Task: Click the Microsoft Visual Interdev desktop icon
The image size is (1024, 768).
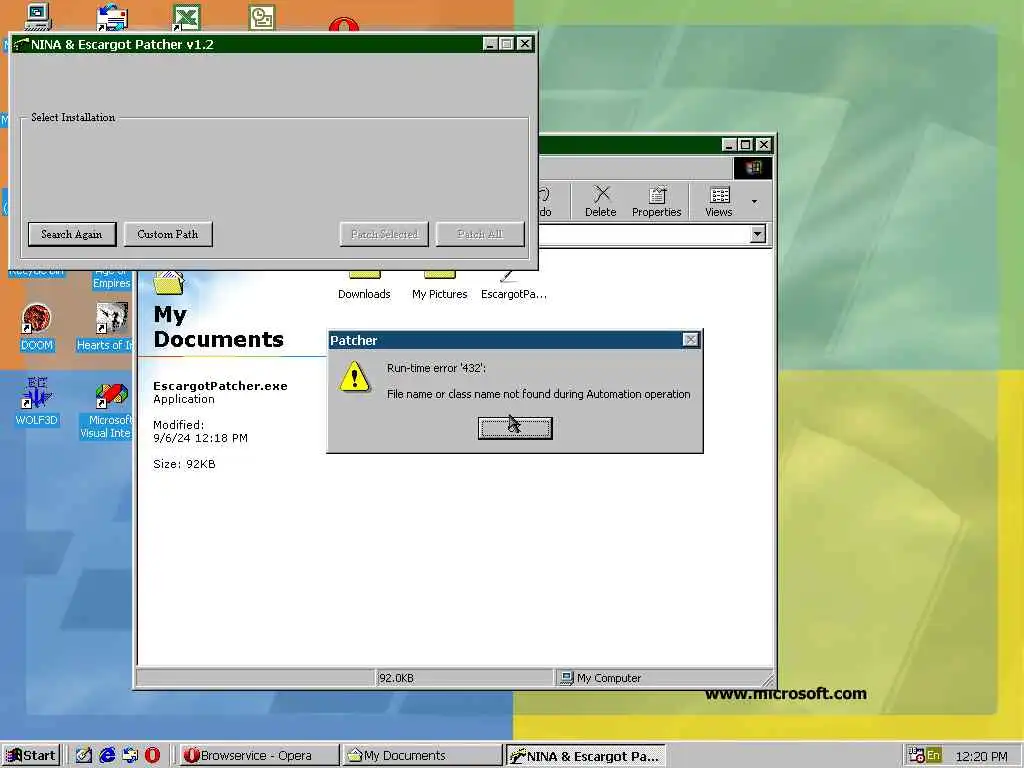Action: pos(107,408)
